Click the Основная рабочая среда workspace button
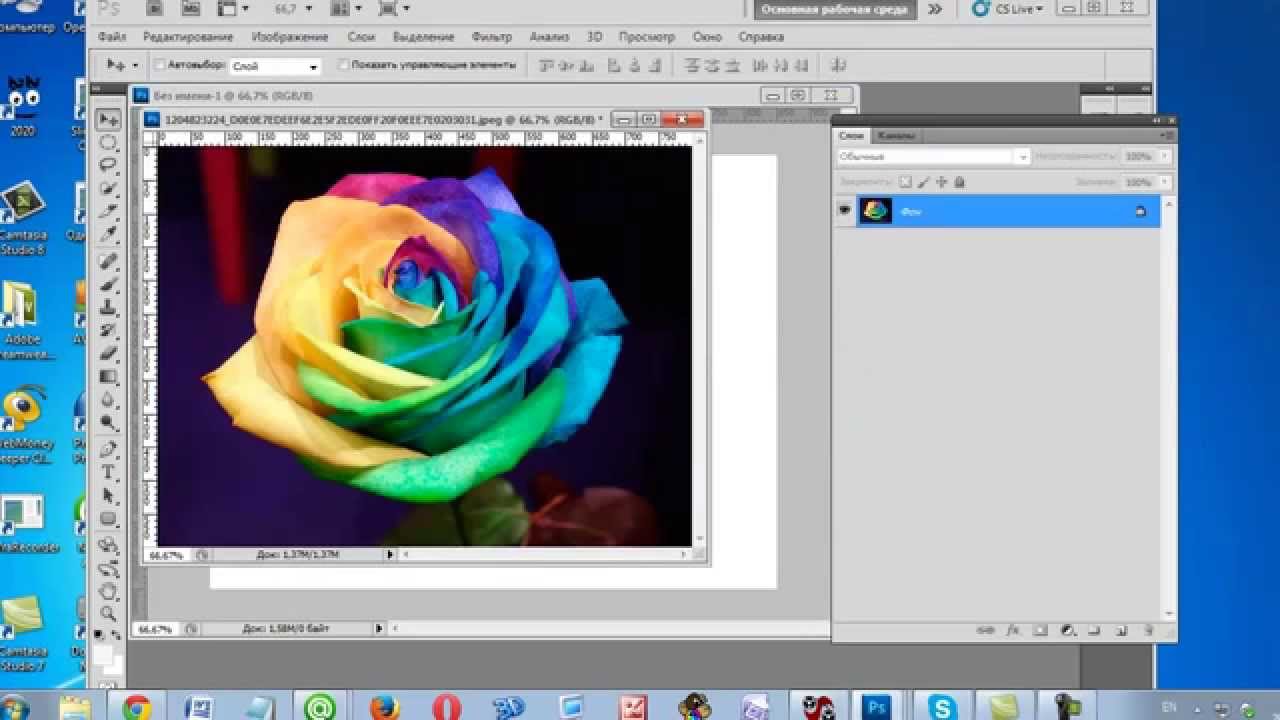This screenshot has width=1280, height=720. 835,9
